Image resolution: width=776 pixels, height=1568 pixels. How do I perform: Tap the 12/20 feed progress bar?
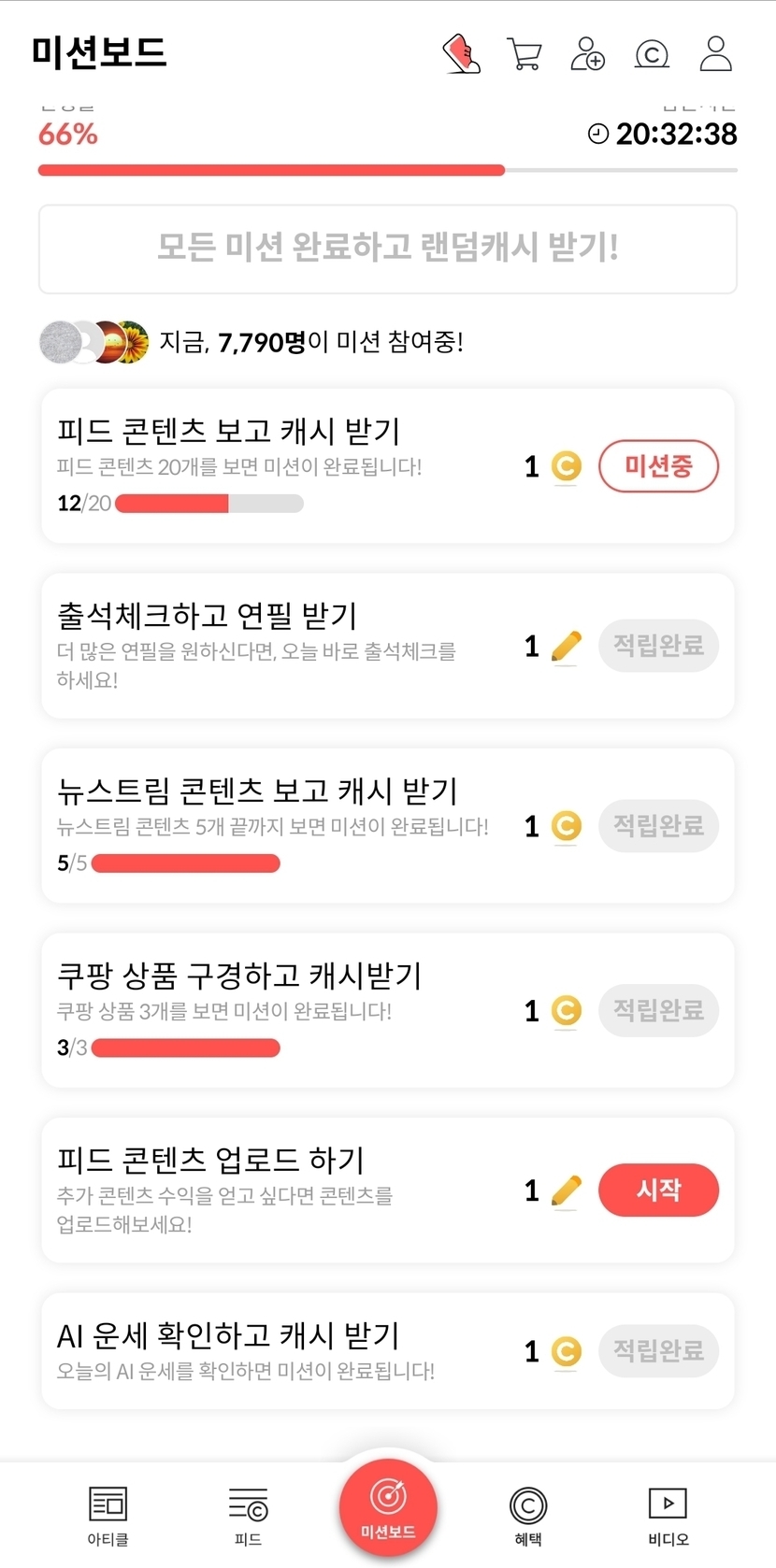click(208, 504)
